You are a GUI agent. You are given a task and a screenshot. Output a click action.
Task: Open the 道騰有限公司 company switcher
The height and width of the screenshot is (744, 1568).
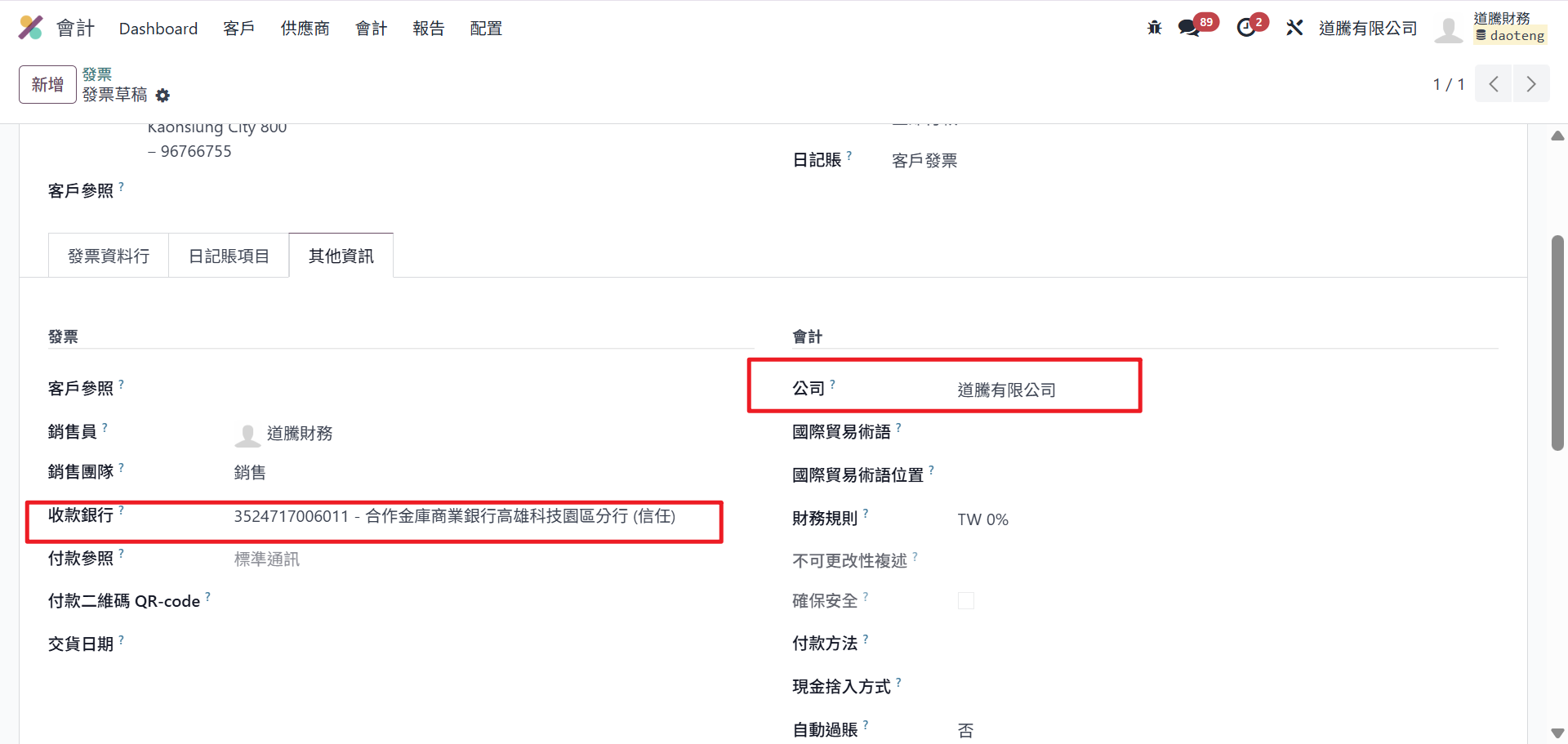pyautogui.click(x=1368, y=29)
